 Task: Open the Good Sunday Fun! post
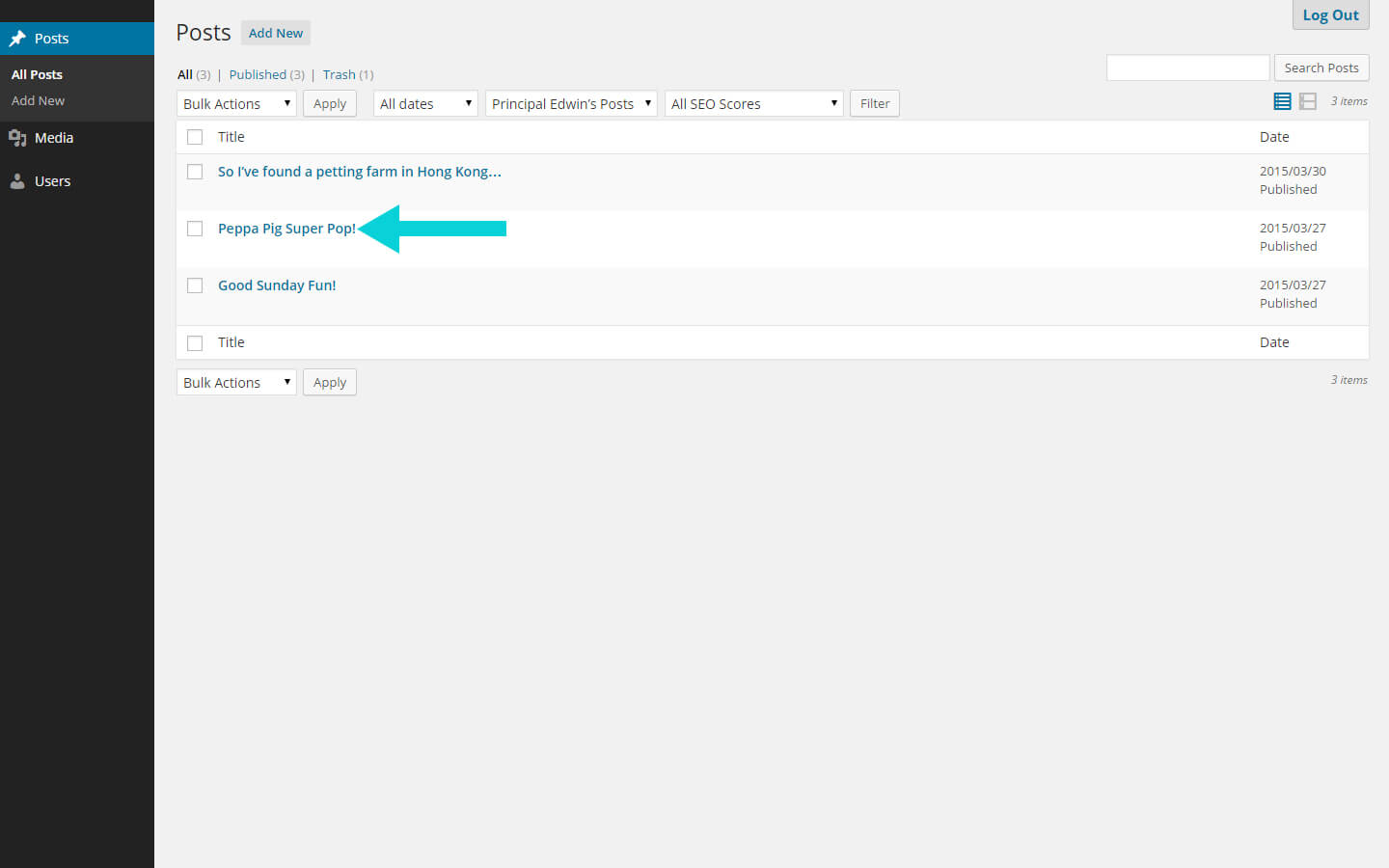pos(277,285)
